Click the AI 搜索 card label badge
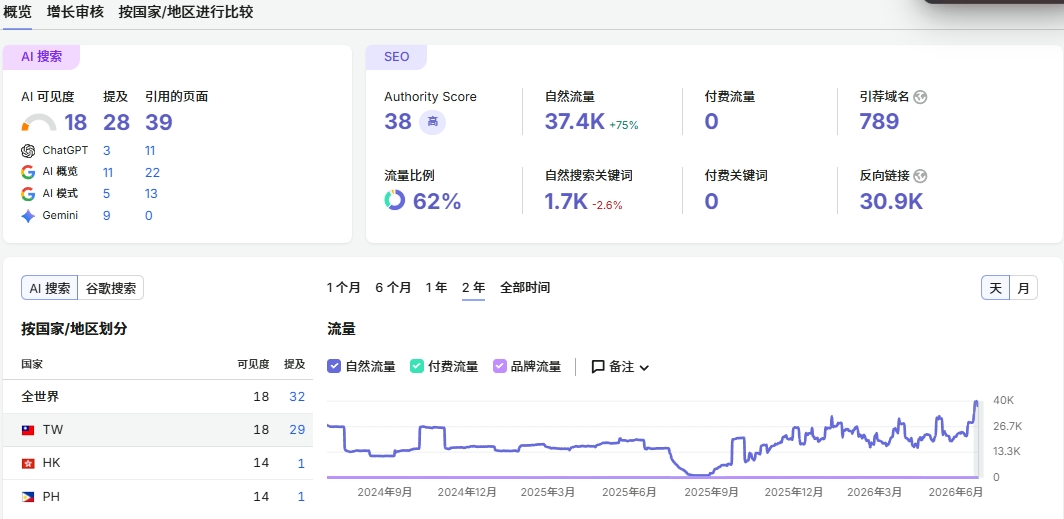Viewport: 1064px width, 519px height. [41, 57]
